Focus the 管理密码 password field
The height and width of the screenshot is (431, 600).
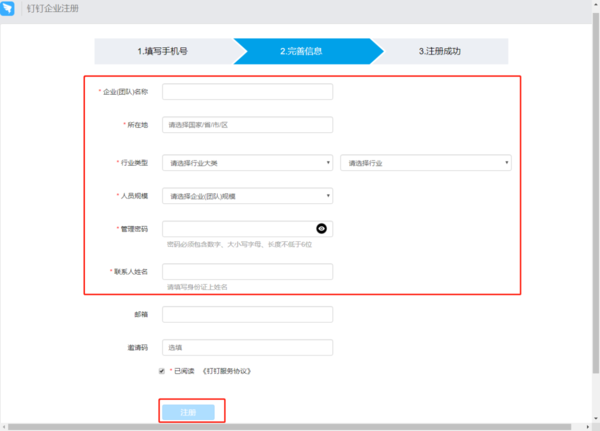tap(248, 229)
